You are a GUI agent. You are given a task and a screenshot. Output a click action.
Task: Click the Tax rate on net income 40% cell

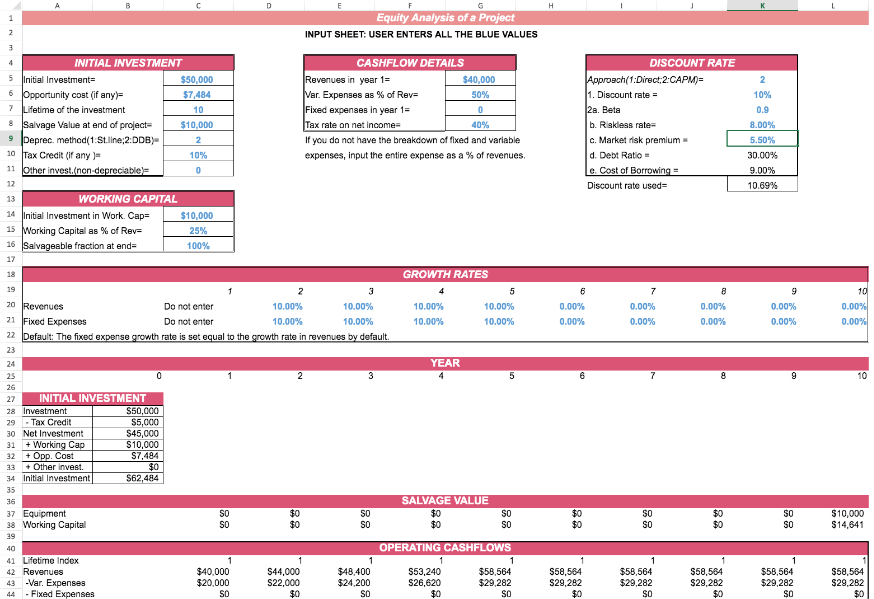click(x=479, y=125)
